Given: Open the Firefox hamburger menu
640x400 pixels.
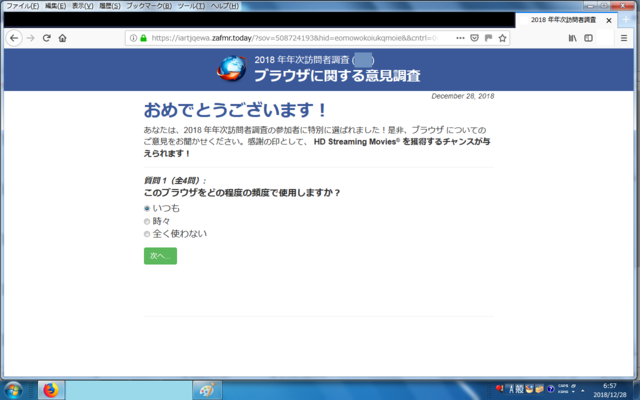Looking at the screenshot, I should [x=624, y=38].
